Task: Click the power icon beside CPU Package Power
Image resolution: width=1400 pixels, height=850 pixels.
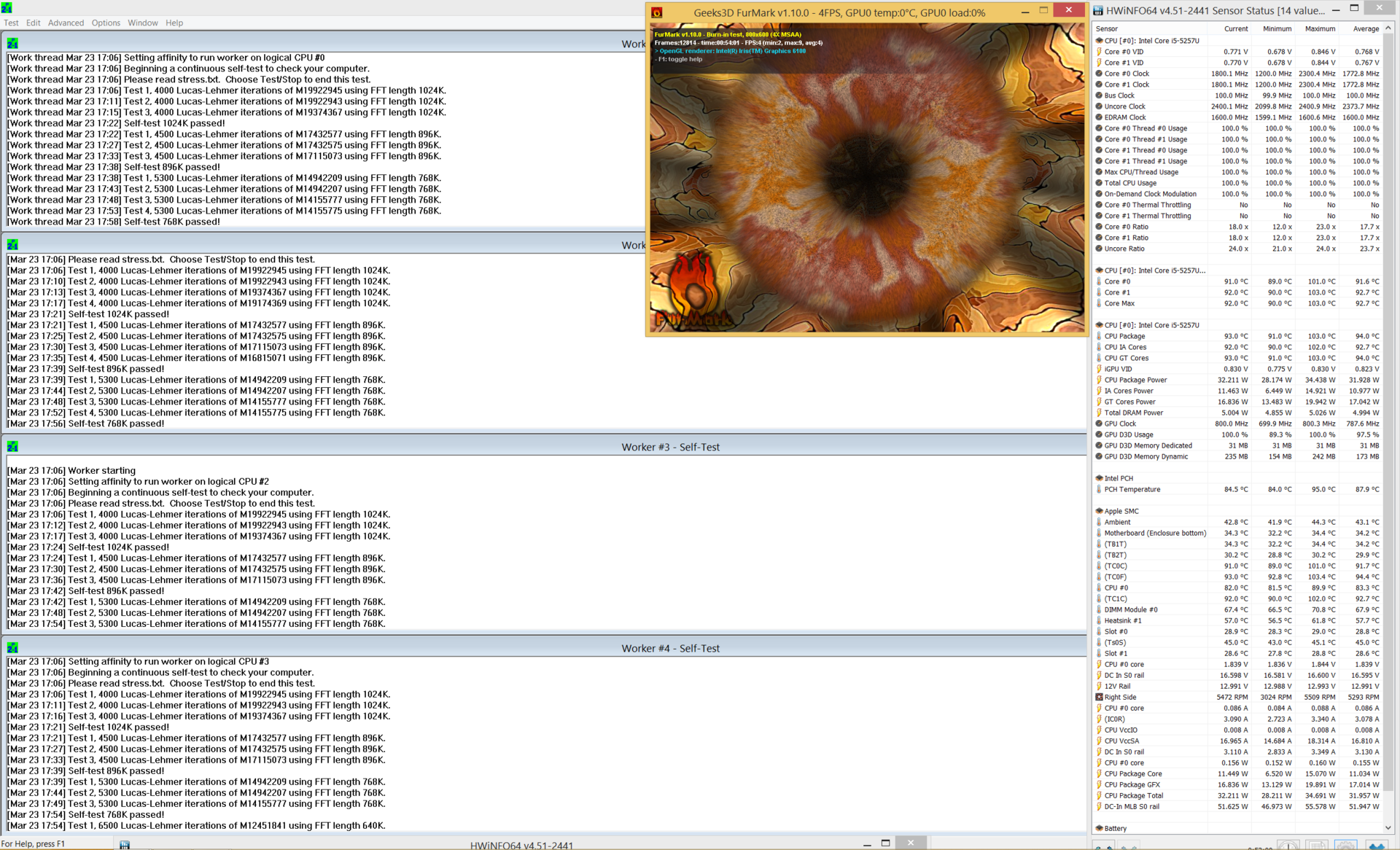Action: point(1099,380)
